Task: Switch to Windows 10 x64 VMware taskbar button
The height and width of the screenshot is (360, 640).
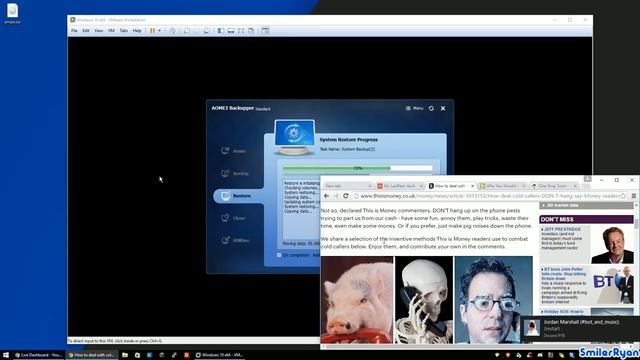Action: click(220, 355)
